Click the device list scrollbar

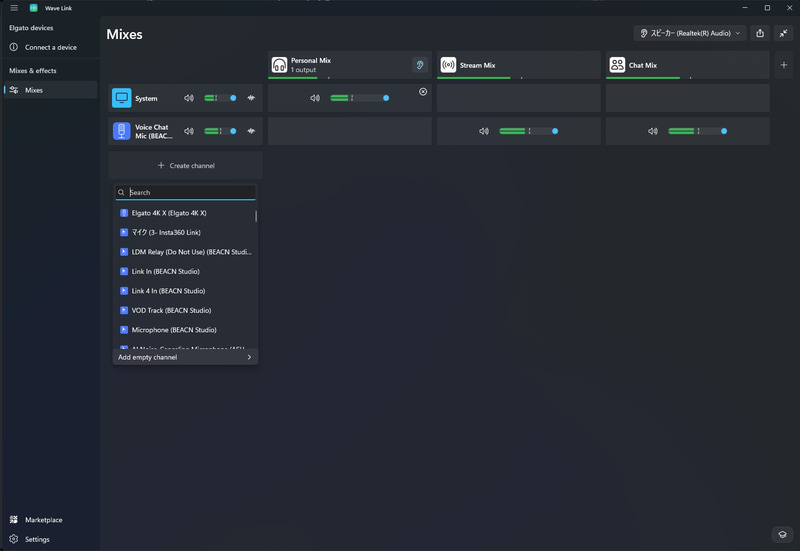click(x=256, y=216)
